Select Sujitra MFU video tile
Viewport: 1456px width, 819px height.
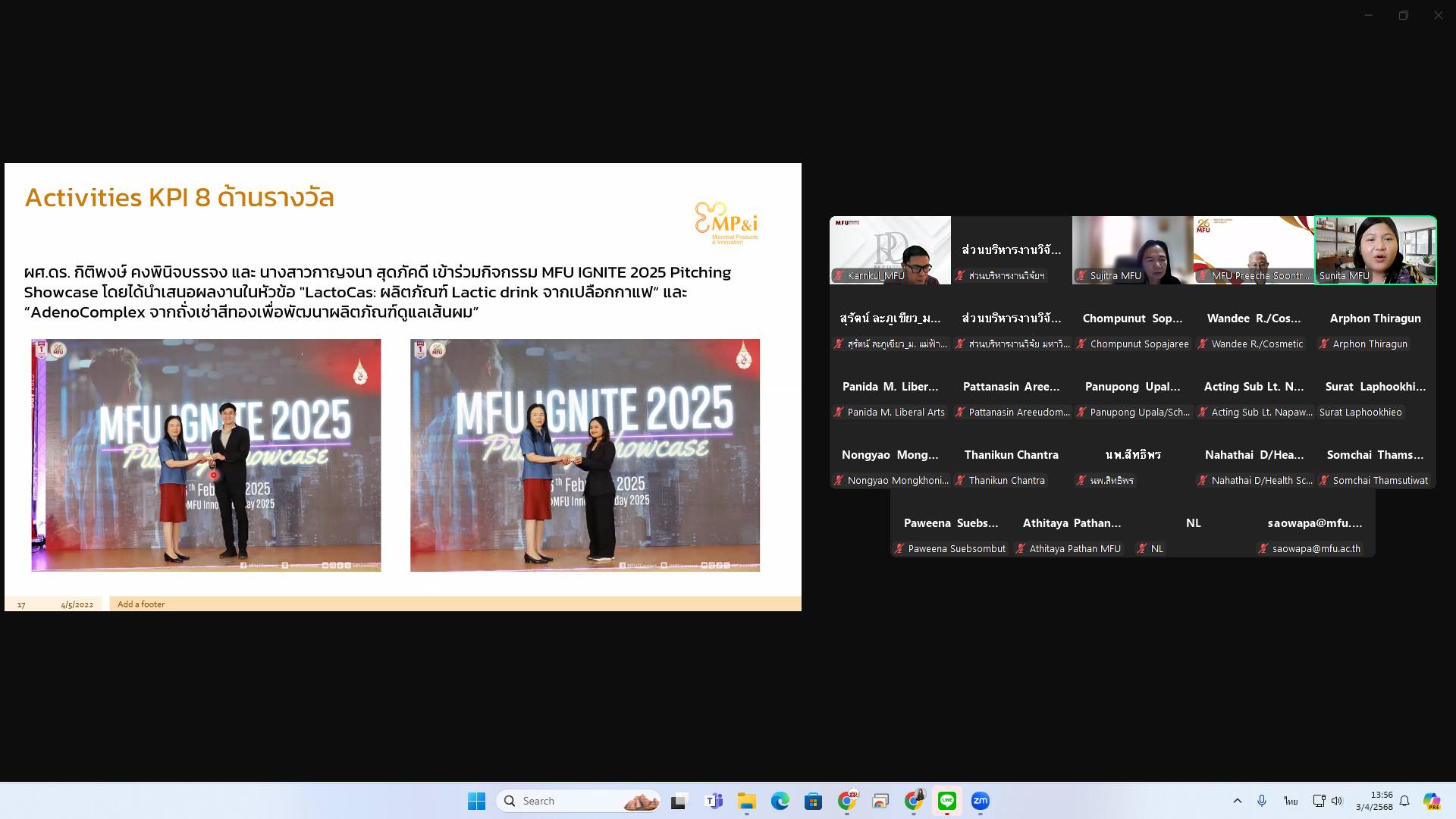[1133, 250]
